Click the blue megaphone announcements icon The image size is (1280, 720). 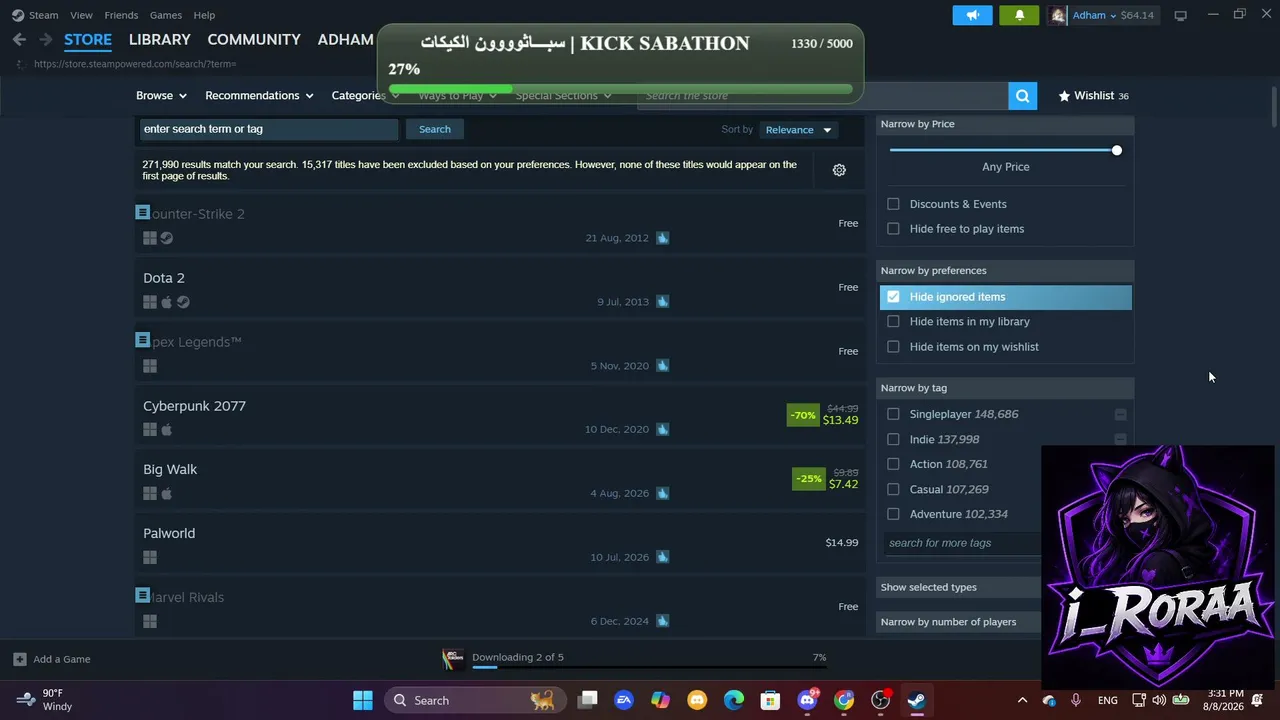[x=971, y=15]
